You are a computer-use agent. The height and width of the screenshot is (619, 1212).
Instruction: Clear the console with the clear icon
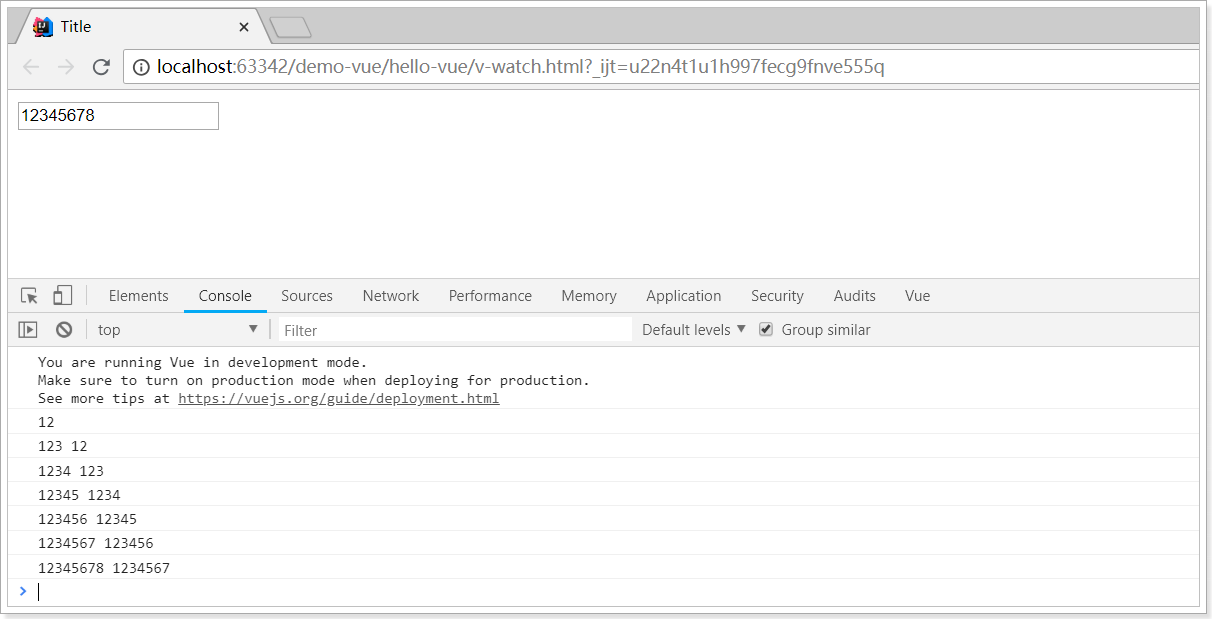(64, 329)
